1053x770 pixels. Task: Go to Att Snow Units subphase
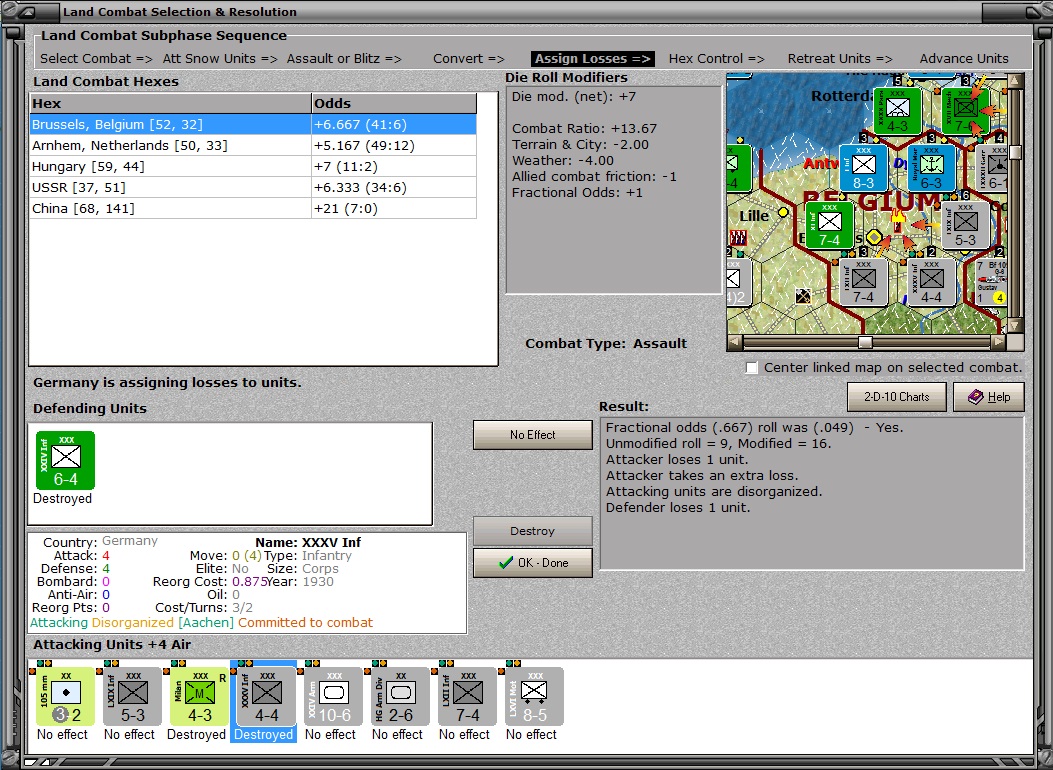pyautogui.click(x=220, y=58)
